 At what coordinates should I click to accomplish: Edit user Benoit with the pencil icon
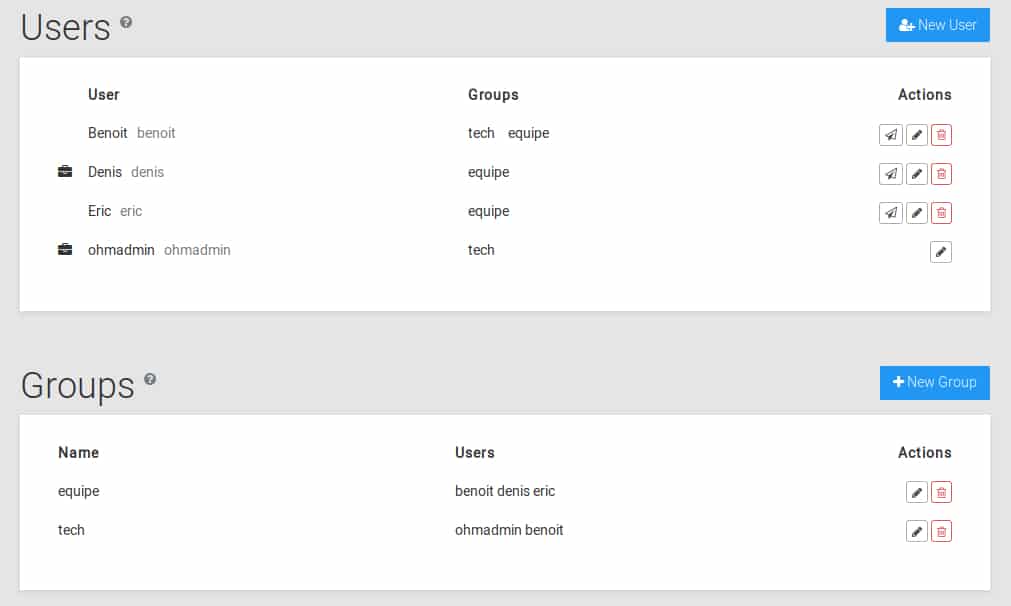[x=916, y=135]
